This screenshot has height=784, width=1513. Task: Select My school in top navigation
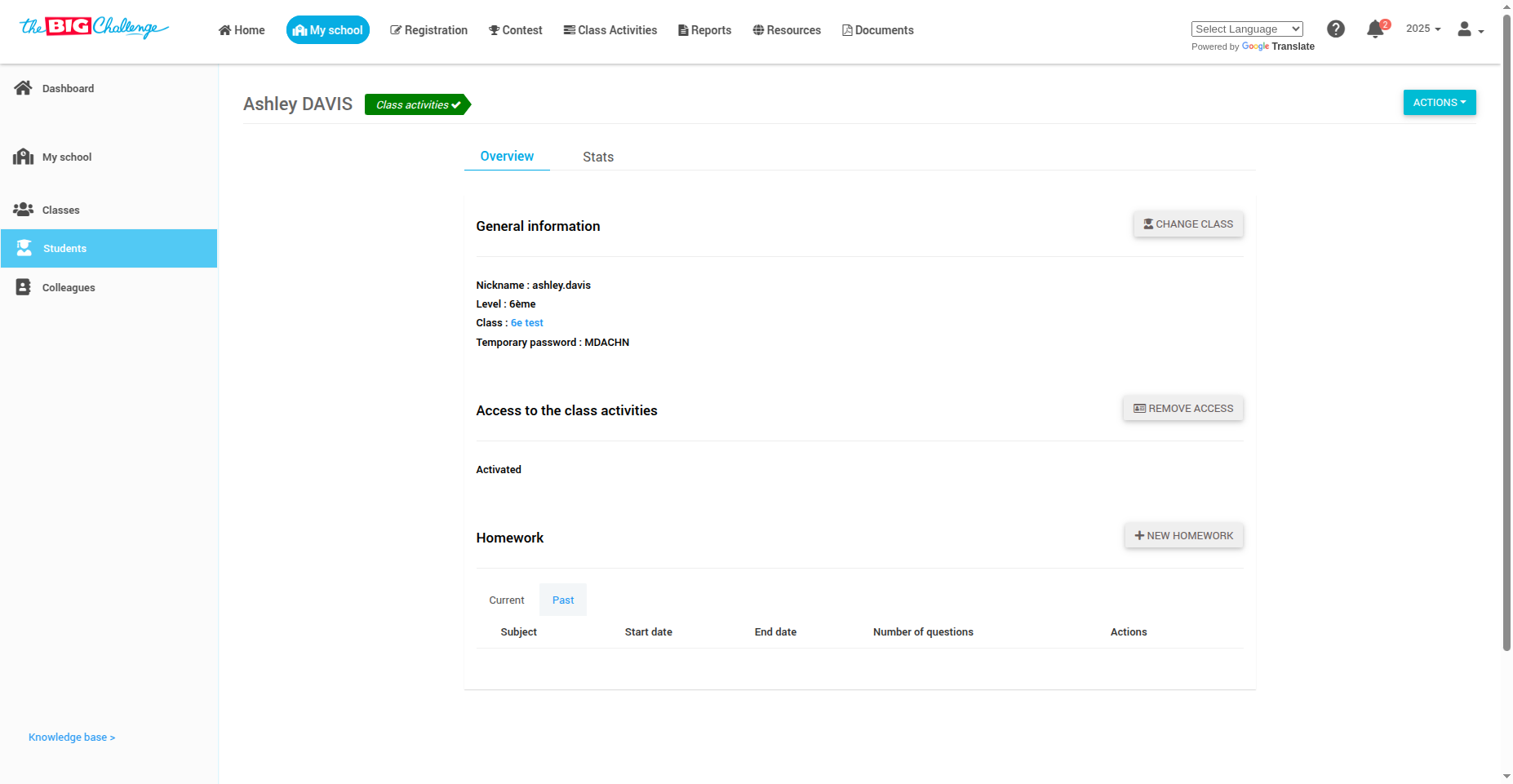(x=328, y=30)
